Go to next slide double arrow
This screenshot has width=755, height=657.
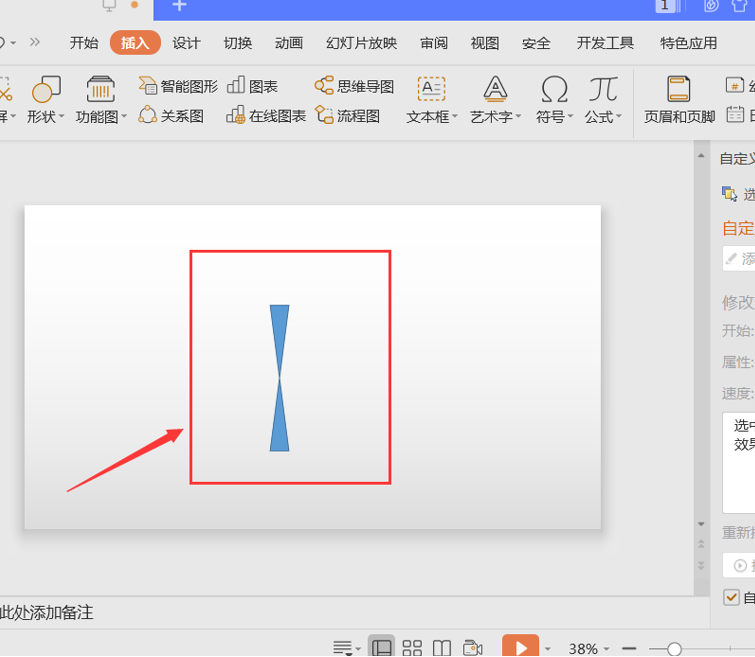[701, 565]
